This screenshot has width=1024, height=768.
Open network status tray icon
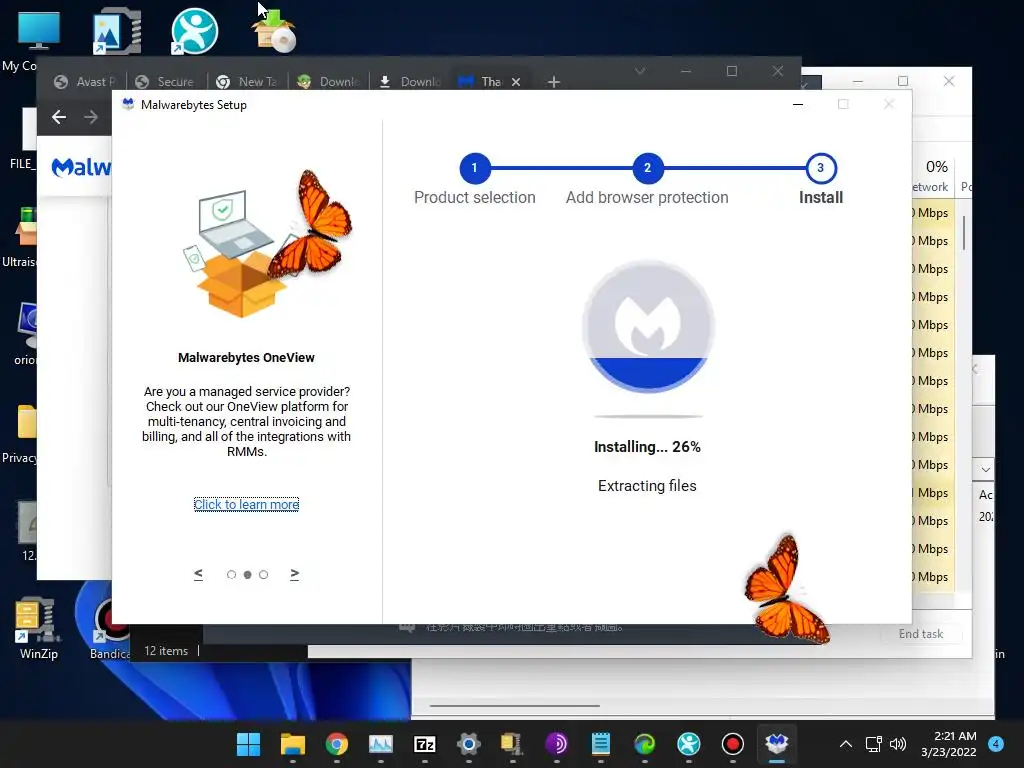pos(874,744)
